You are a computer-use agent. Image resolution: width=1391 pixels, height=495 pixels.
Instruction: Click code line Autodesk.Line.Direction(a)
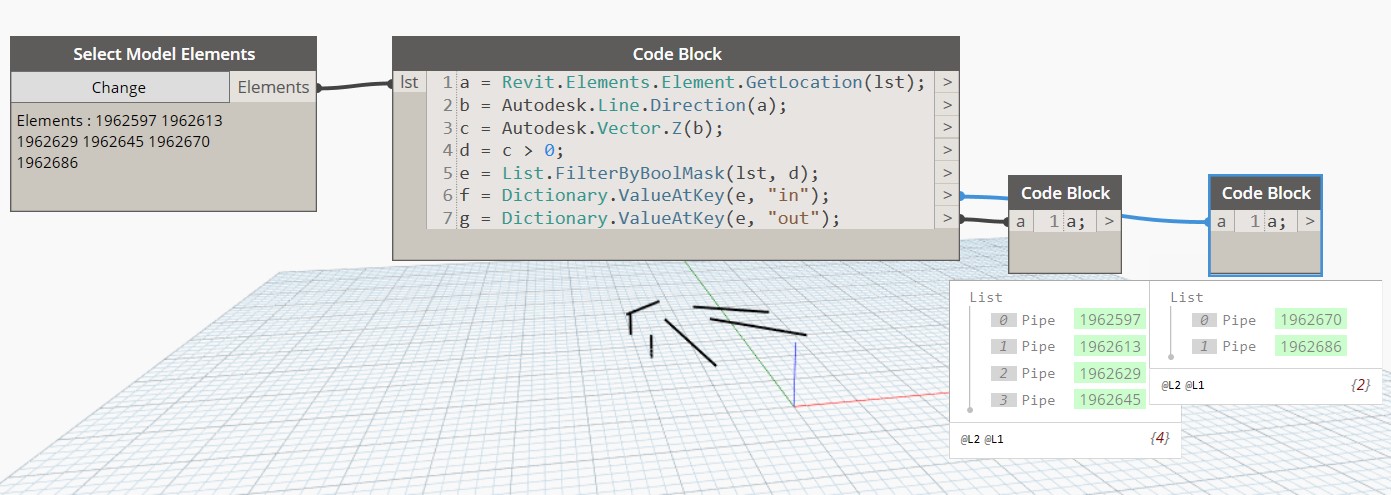[624, 105]
